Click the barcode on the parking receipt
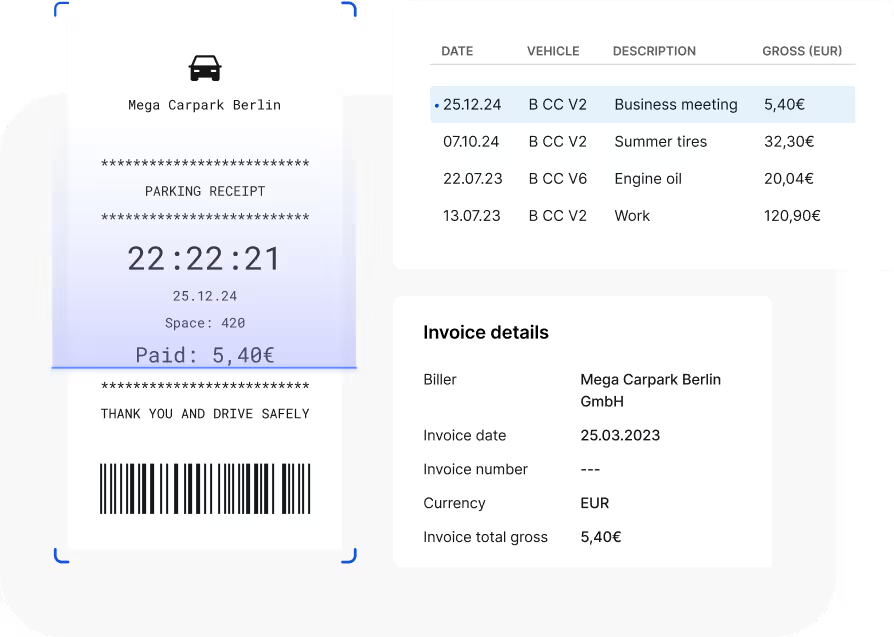This screenshot has height=637, width=894. [205, 489]
